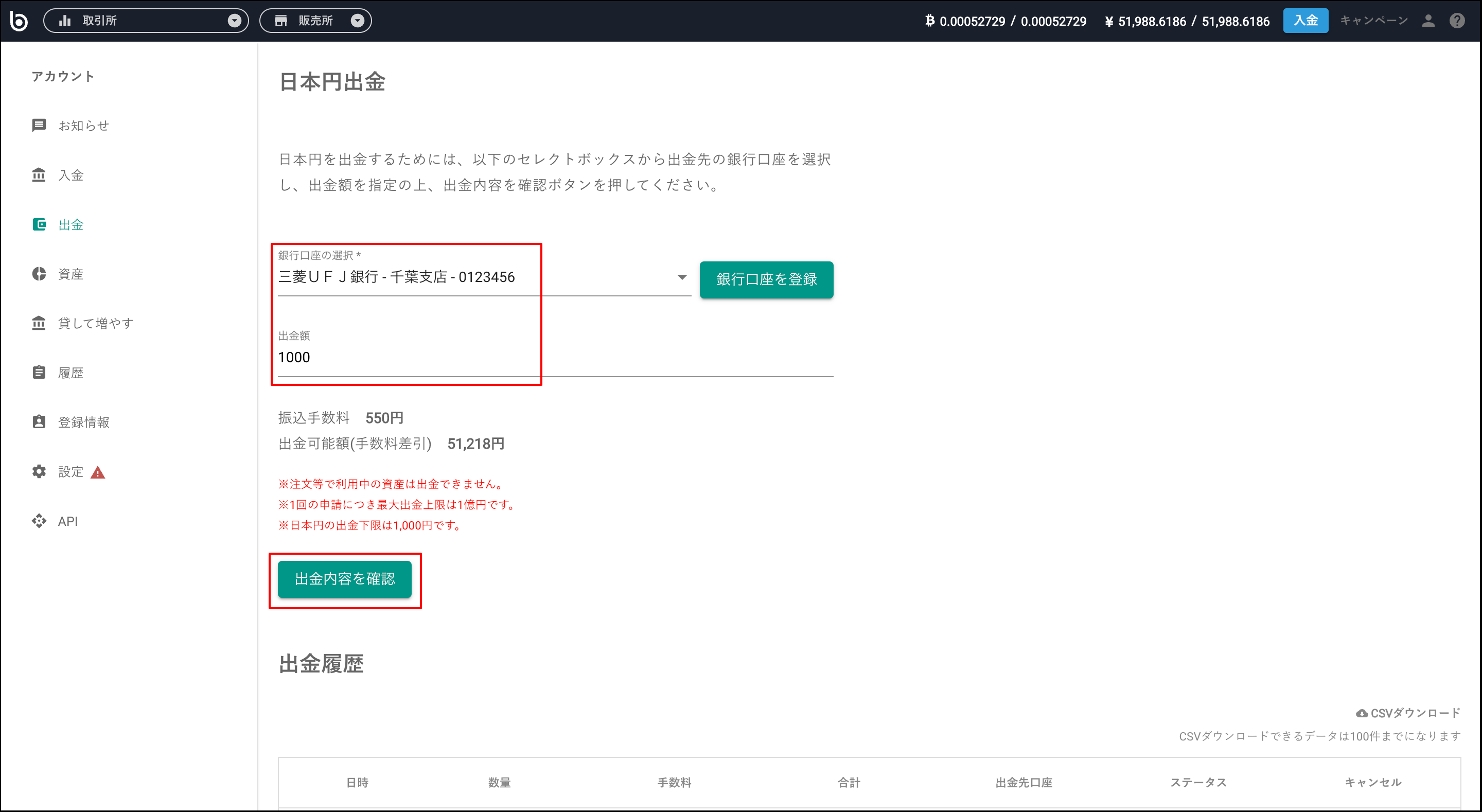Click the 登録情報 badge icon
Screen dimensions: 1482x812
39,422
